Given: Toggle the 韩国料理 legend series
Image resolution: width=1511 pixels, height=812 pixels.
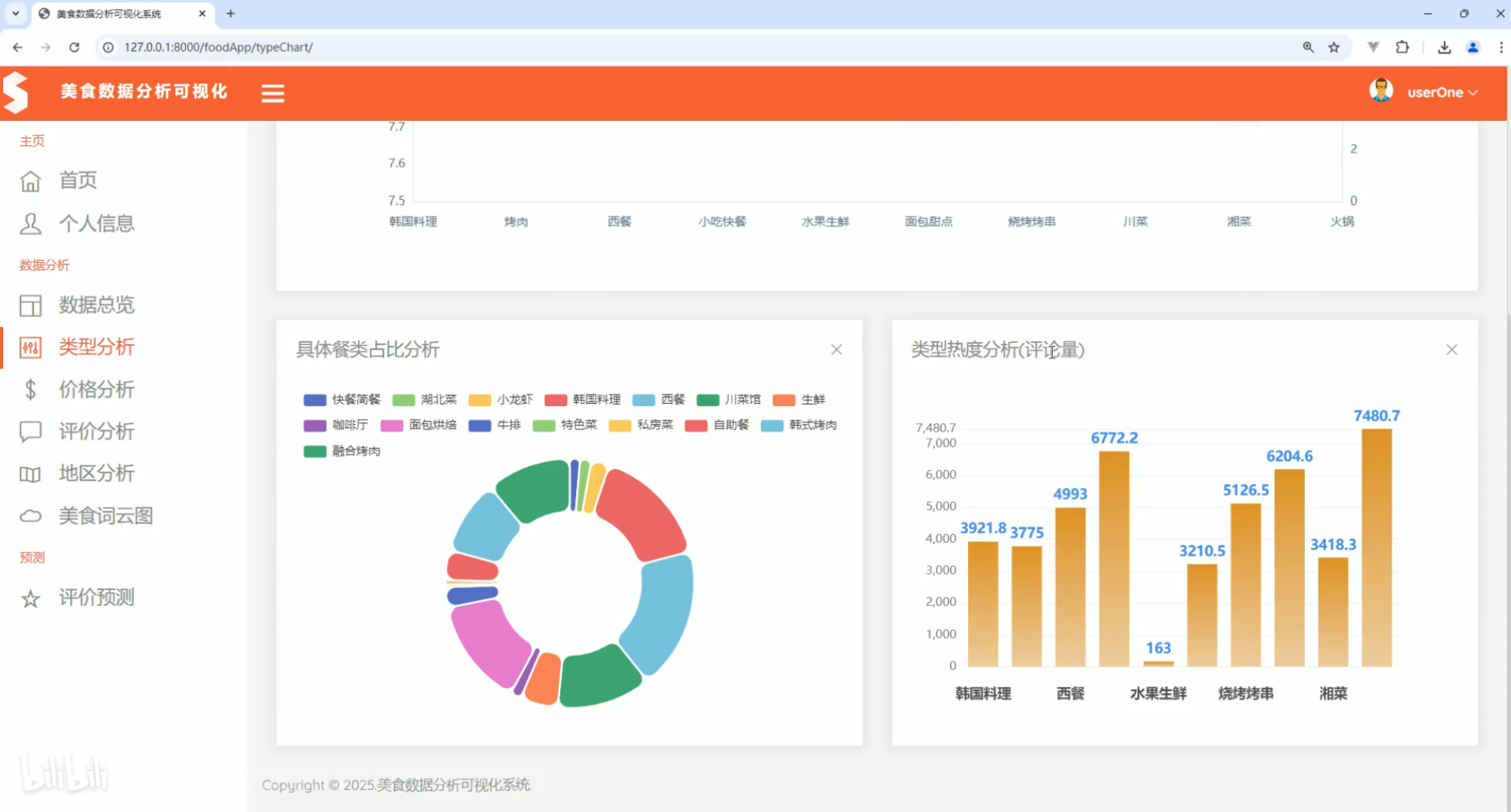Looking at the screenshot, I should point(583,399).
